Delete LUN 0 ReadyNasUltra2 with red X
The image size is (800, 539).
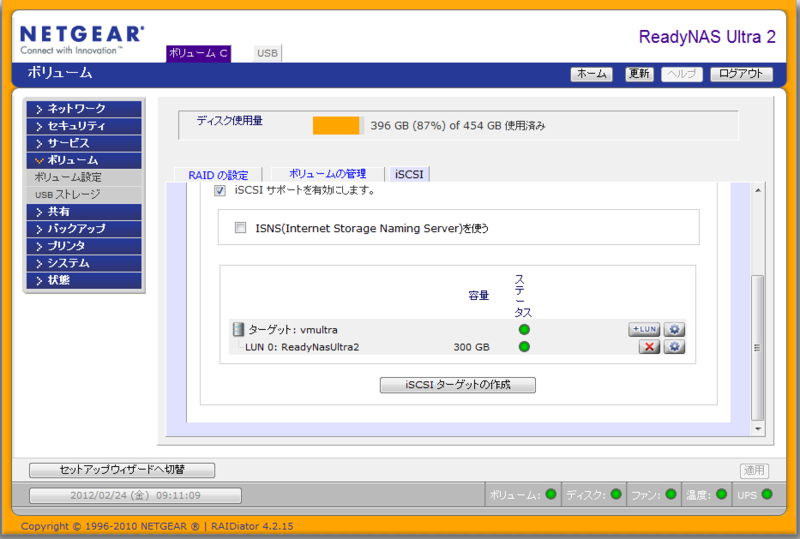649,347
